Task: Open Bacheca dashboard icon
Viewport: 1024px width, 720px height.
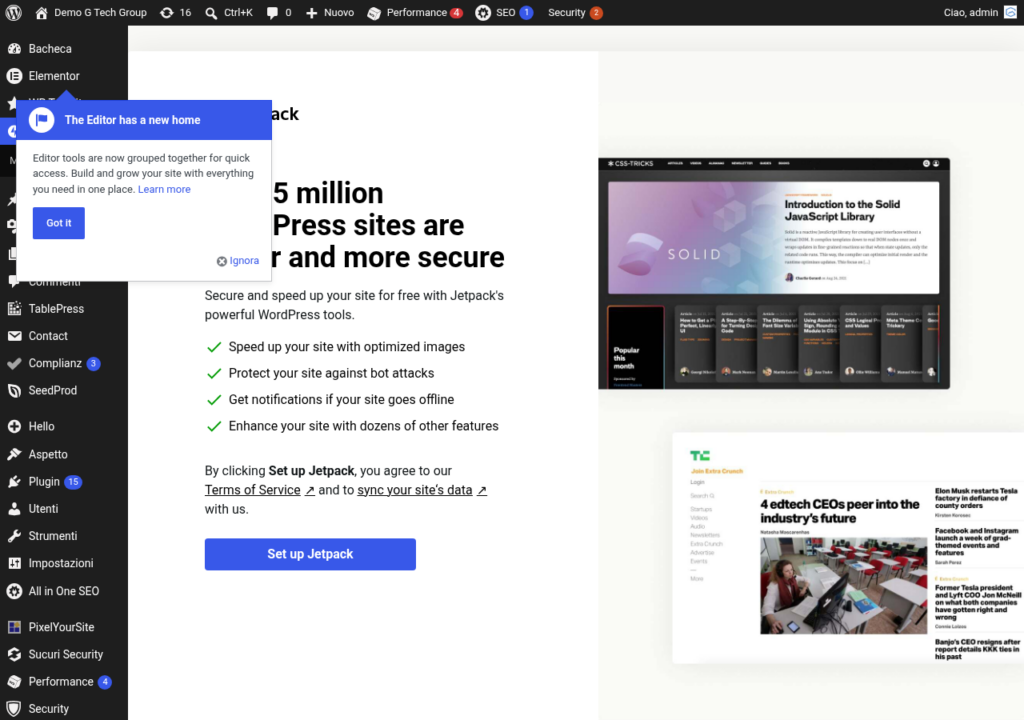Action: 14,48
